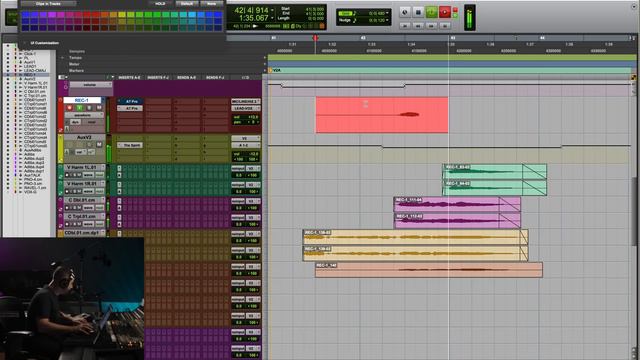This screenshot has height=360, width=640.
Task: Select the REC-1_140 clip
Action: (429, 270)
